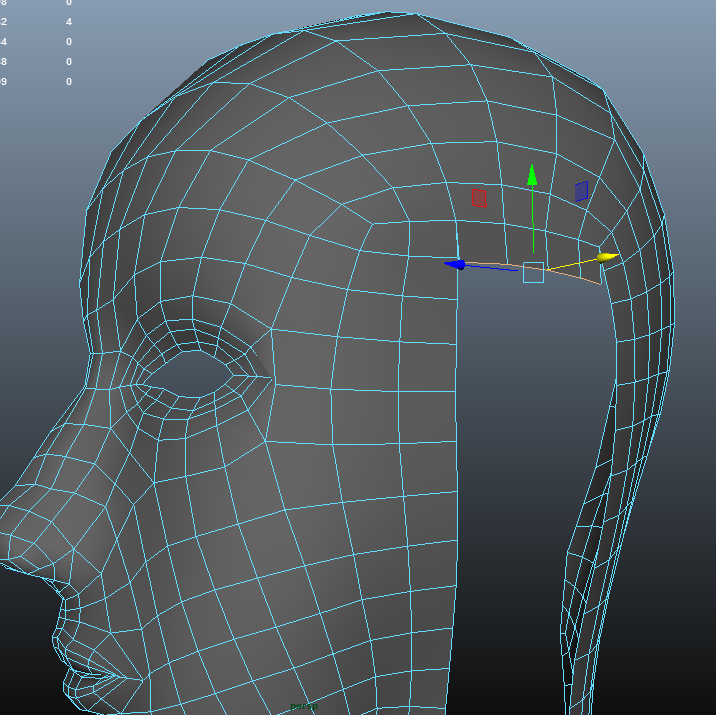Select the blue plane handle of manipulator

581,191
